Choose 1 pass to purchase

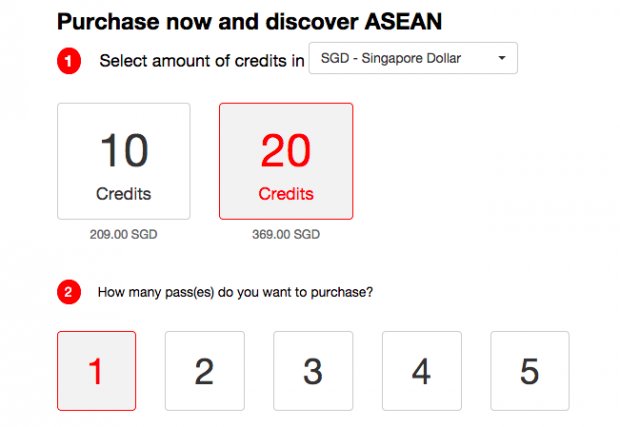coord(96,371)
